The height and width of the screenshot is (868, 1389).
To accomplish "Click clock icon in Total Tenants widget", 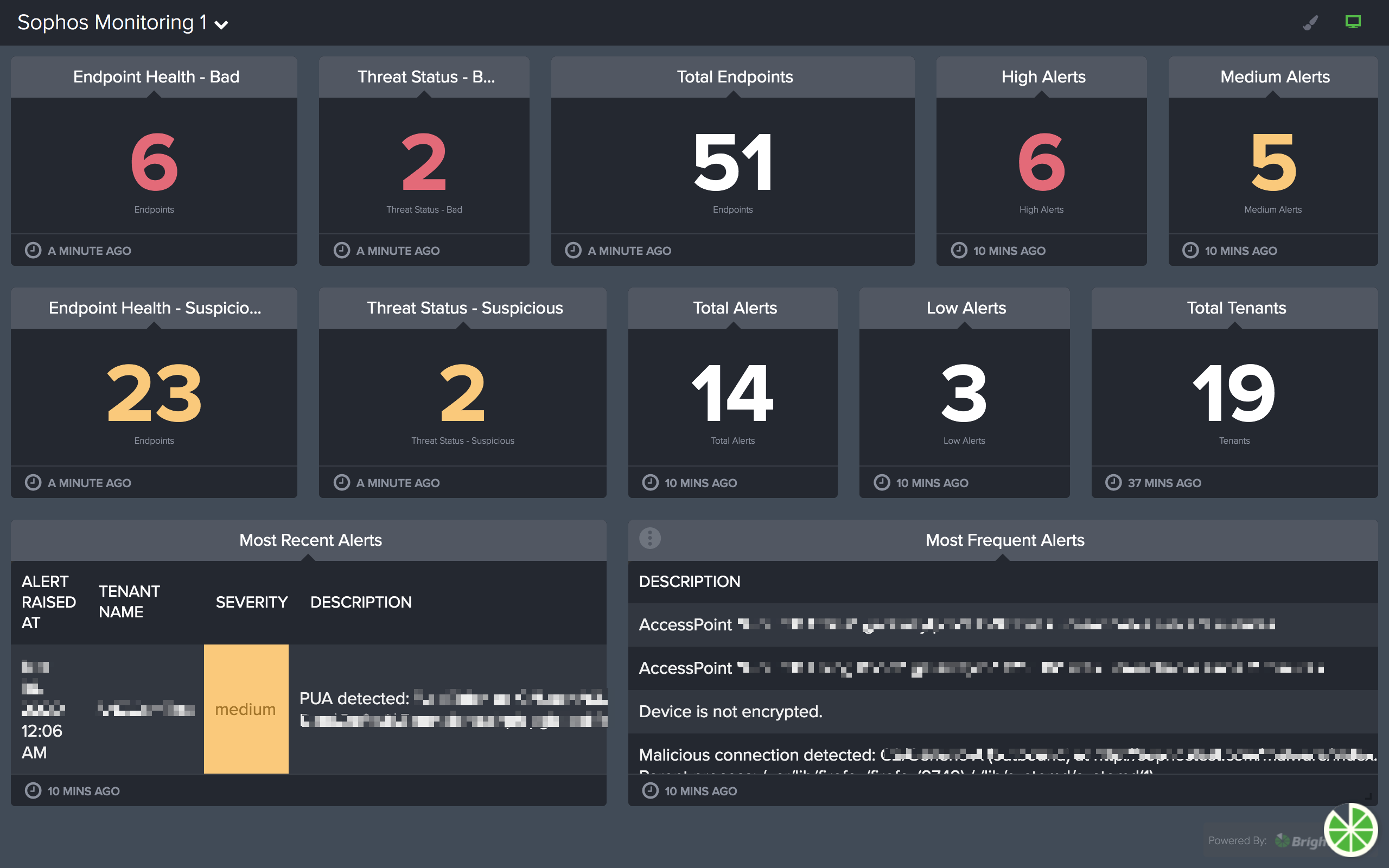I will tap(1113, 482).
